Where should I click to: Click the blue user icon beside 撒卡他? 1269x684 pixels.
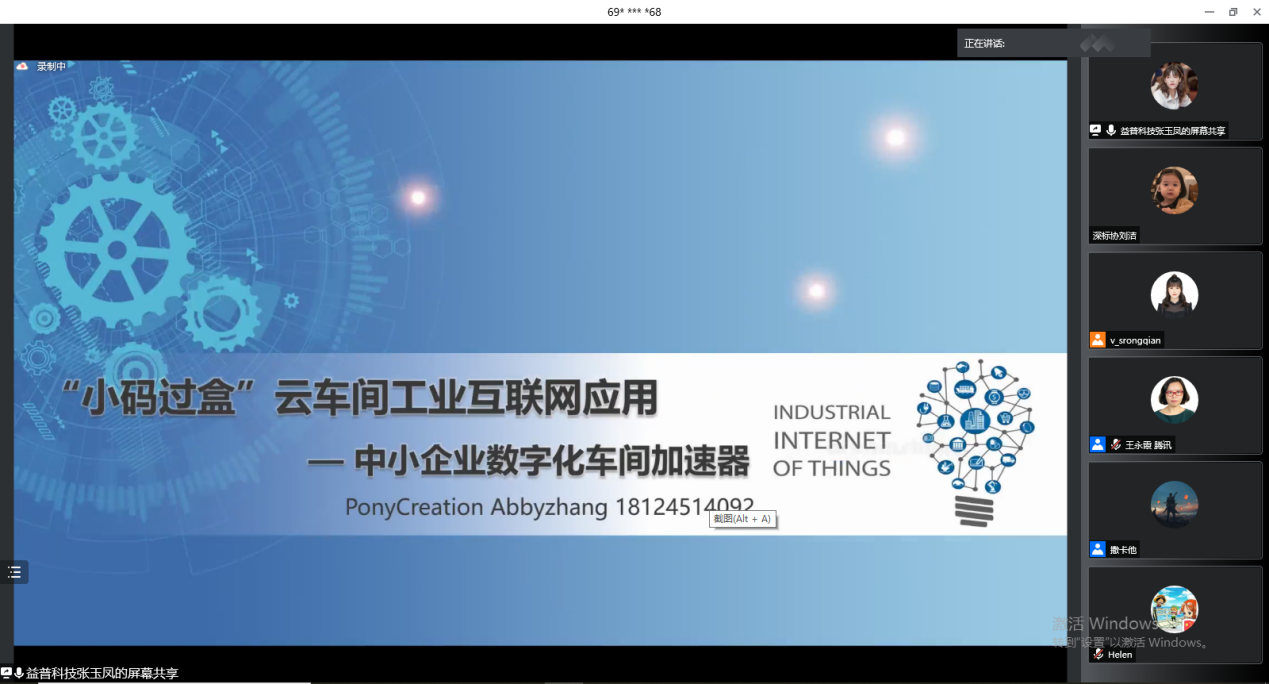coord(1098,549)
